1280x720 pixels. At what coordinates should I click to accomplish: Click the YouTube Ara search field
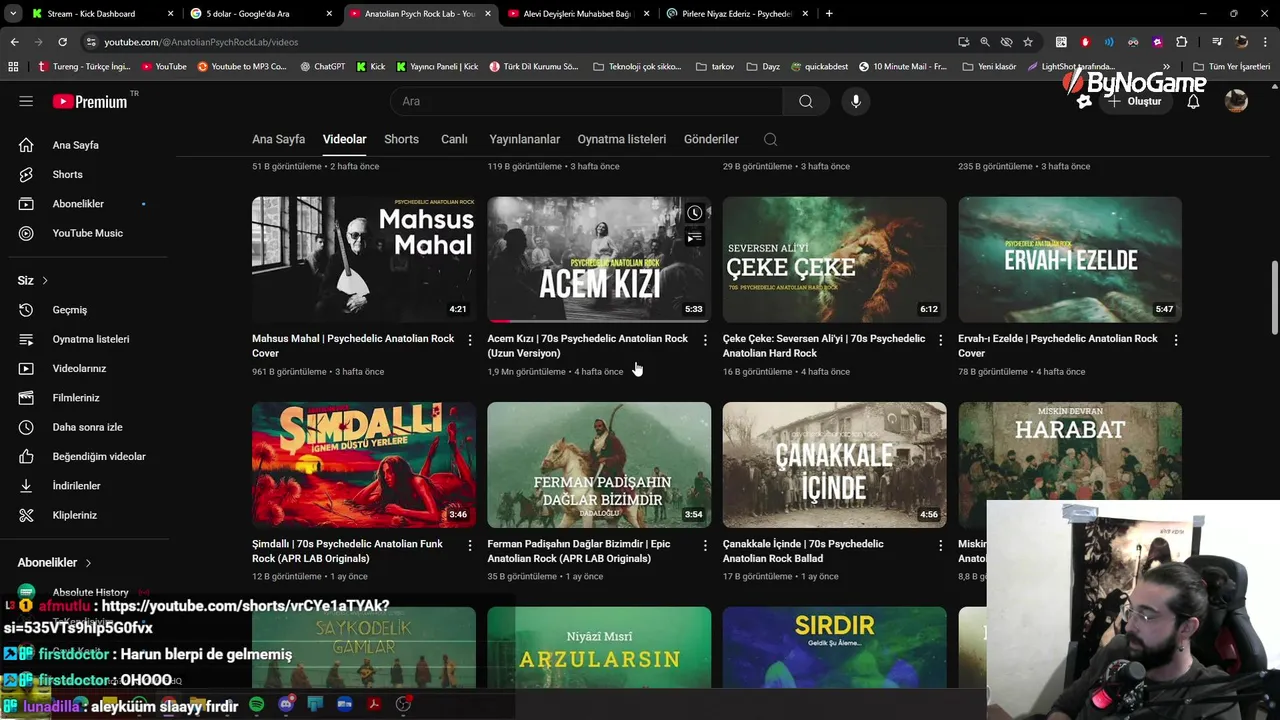pos(586,101)
